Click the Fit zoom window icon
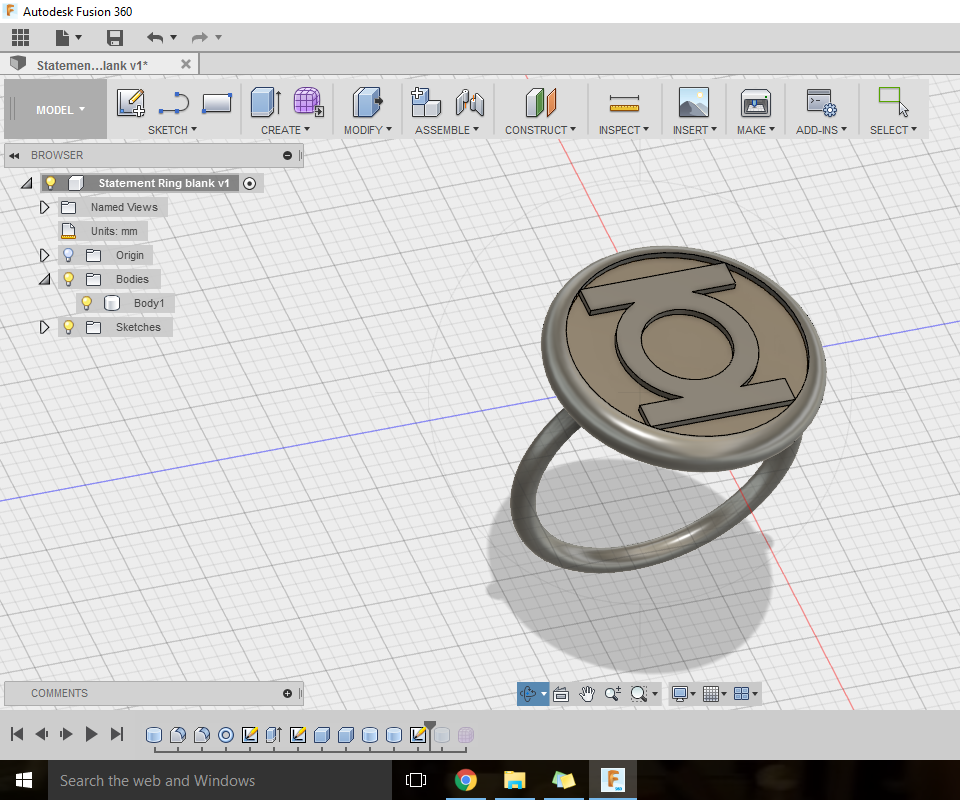Screen dimensions: 960x800 pos(639,693)
